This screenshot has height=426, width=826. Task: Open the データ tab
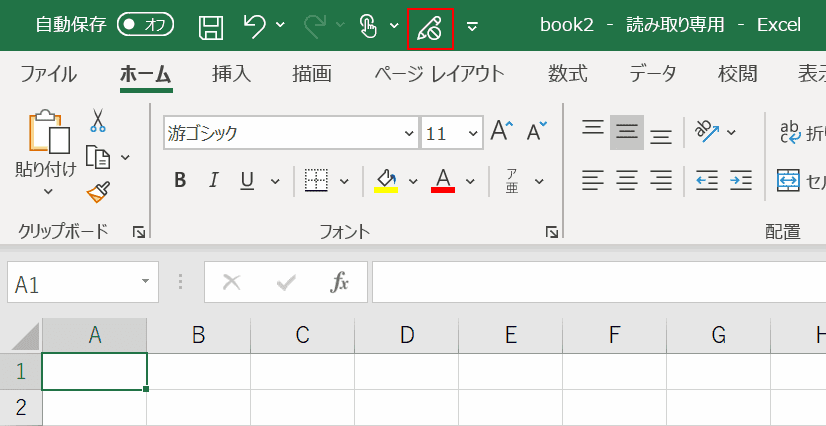(x=653, y=74)
